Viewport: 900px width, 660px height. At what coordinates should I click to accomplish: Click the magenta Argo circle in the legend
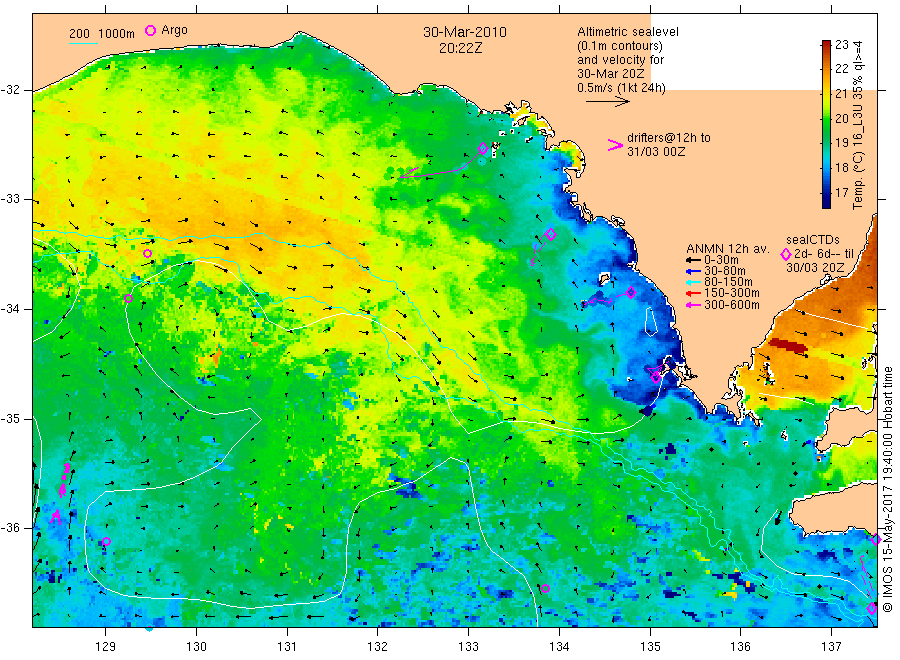150,30
